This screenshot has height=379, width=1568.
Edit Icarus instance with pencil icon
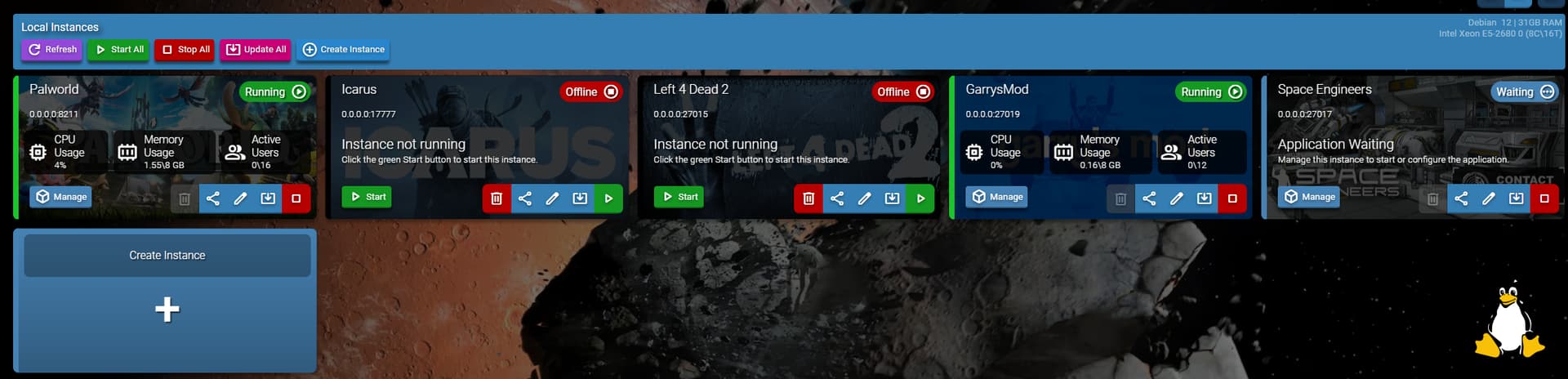(x=552, y=198)
